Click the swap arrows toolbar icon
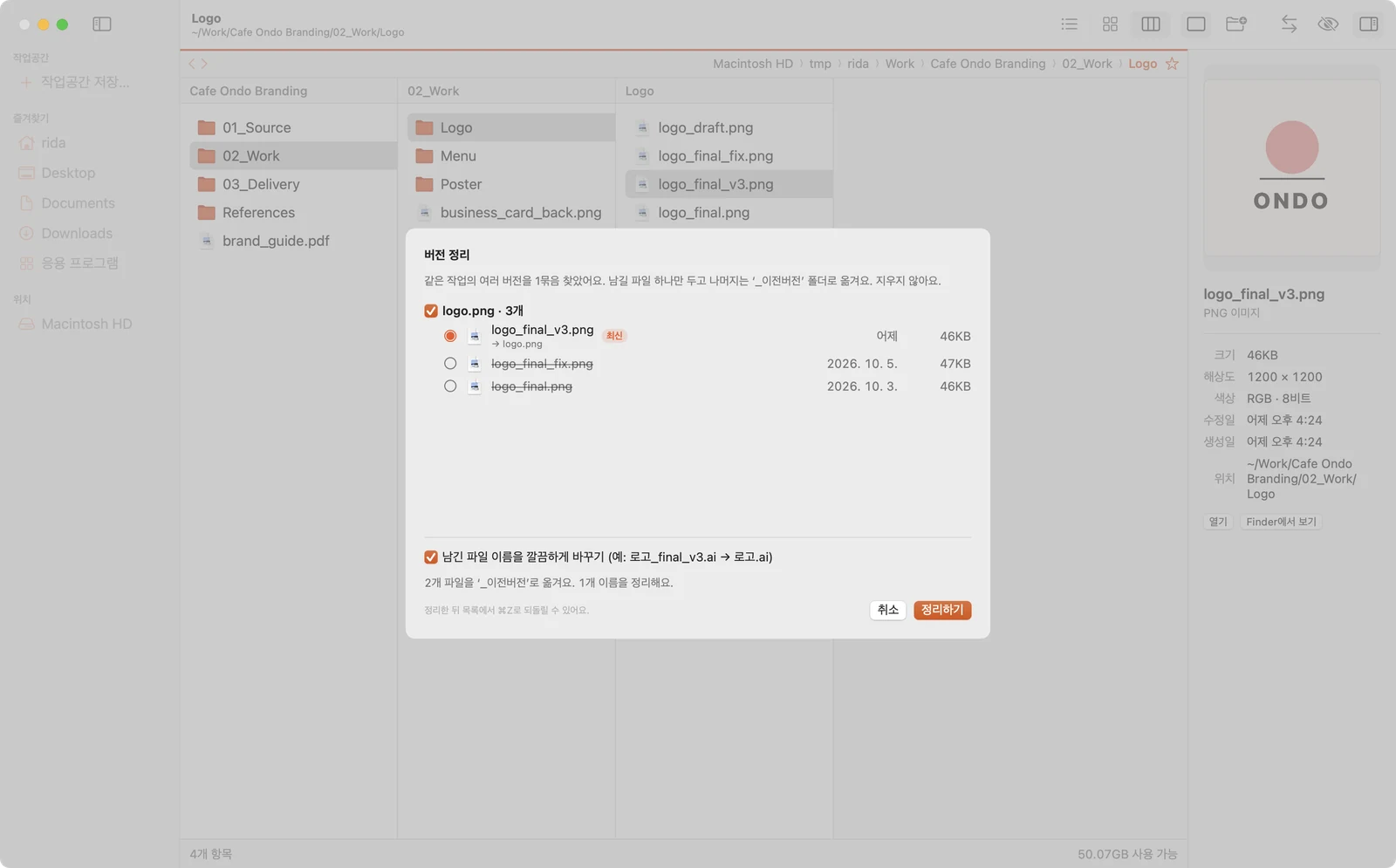This screenshot has height=868, width=1396. click(1289, 24)
